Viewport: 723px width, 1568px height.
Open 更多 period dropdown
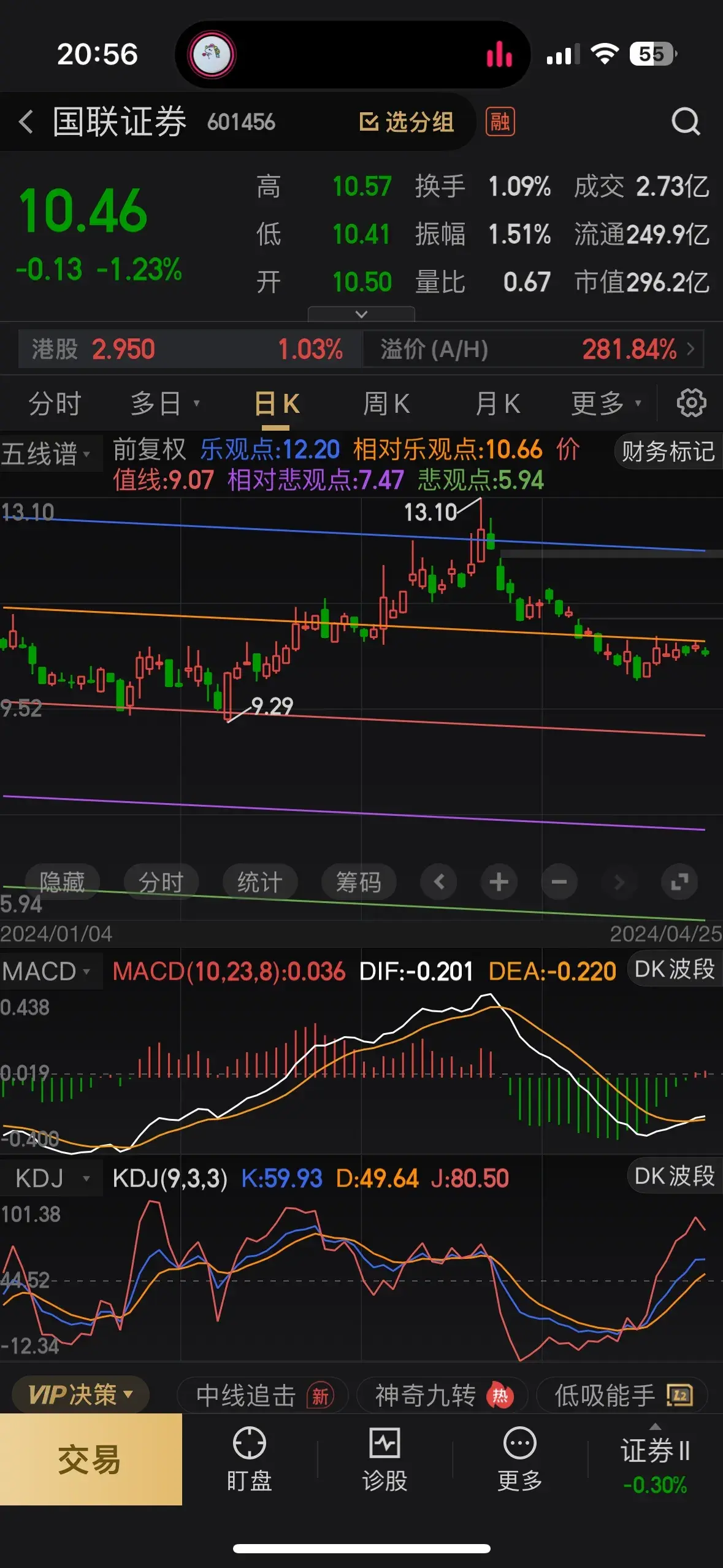tap(606, 404)
